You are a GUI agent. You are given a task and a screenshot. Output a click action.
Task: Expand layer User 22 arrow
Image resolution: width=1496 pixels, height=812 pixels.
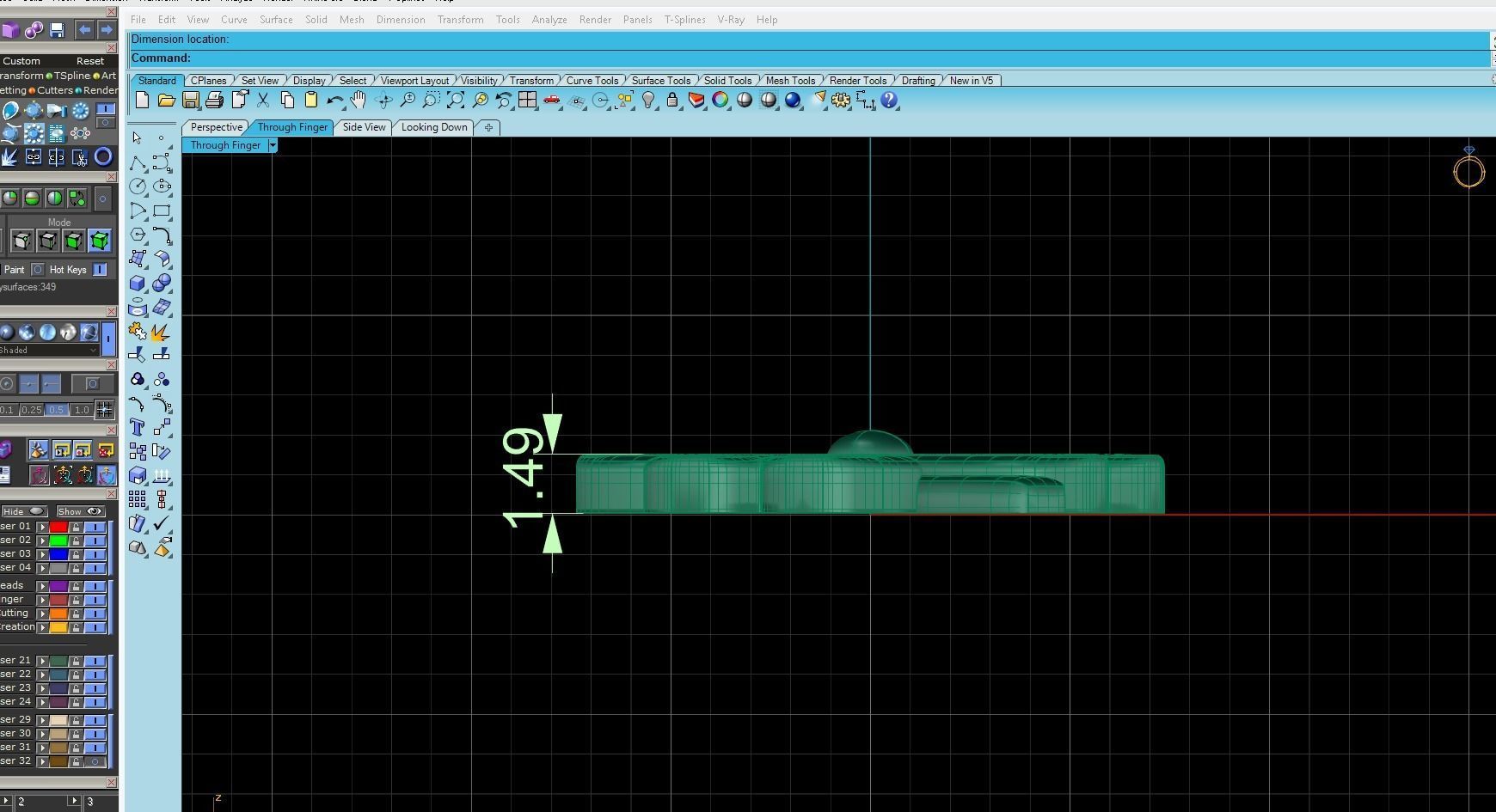pyautogui.click(x=42, y=675)
